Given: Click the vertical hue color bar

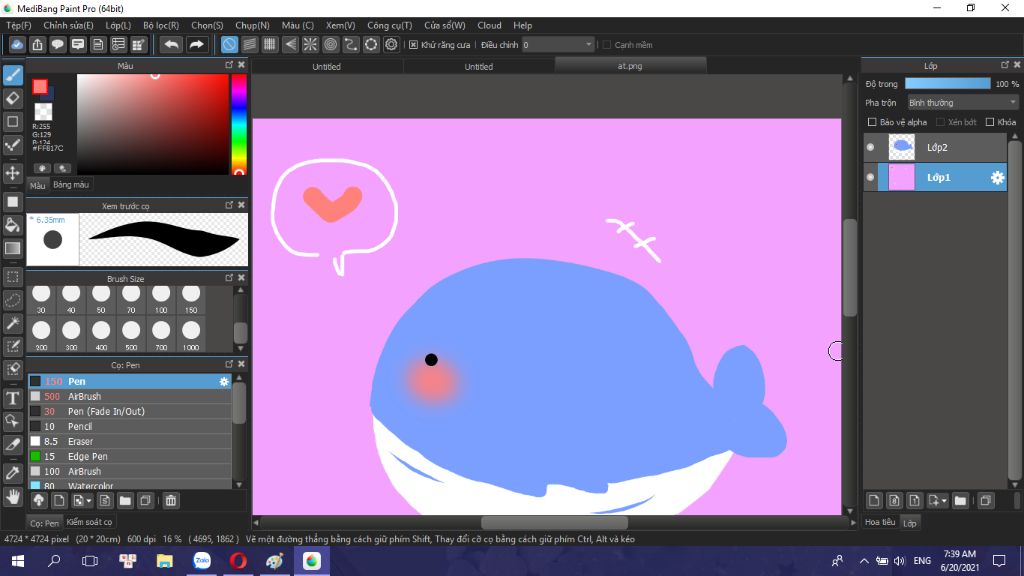Looking at the screenshot, I should click(x=239, y=125).
